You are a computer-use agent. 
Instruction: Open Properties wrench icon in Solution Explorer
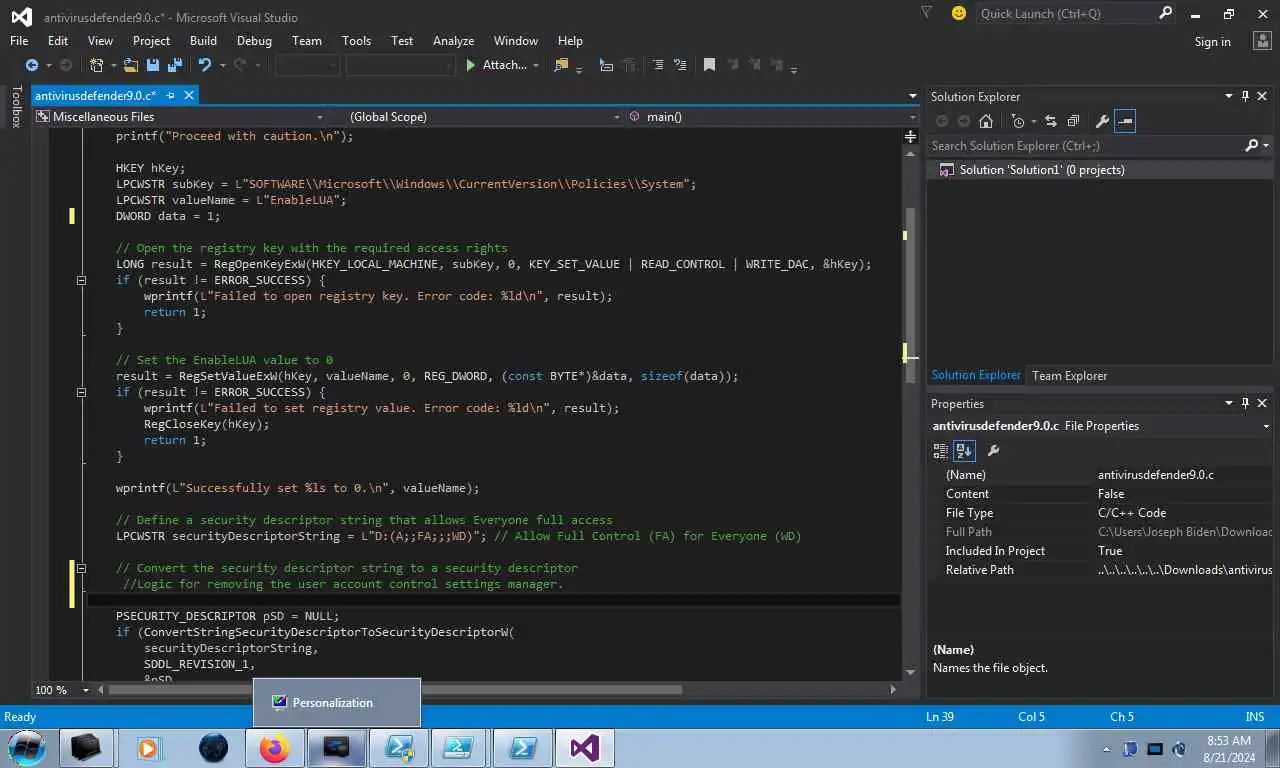coord(1102,121)
